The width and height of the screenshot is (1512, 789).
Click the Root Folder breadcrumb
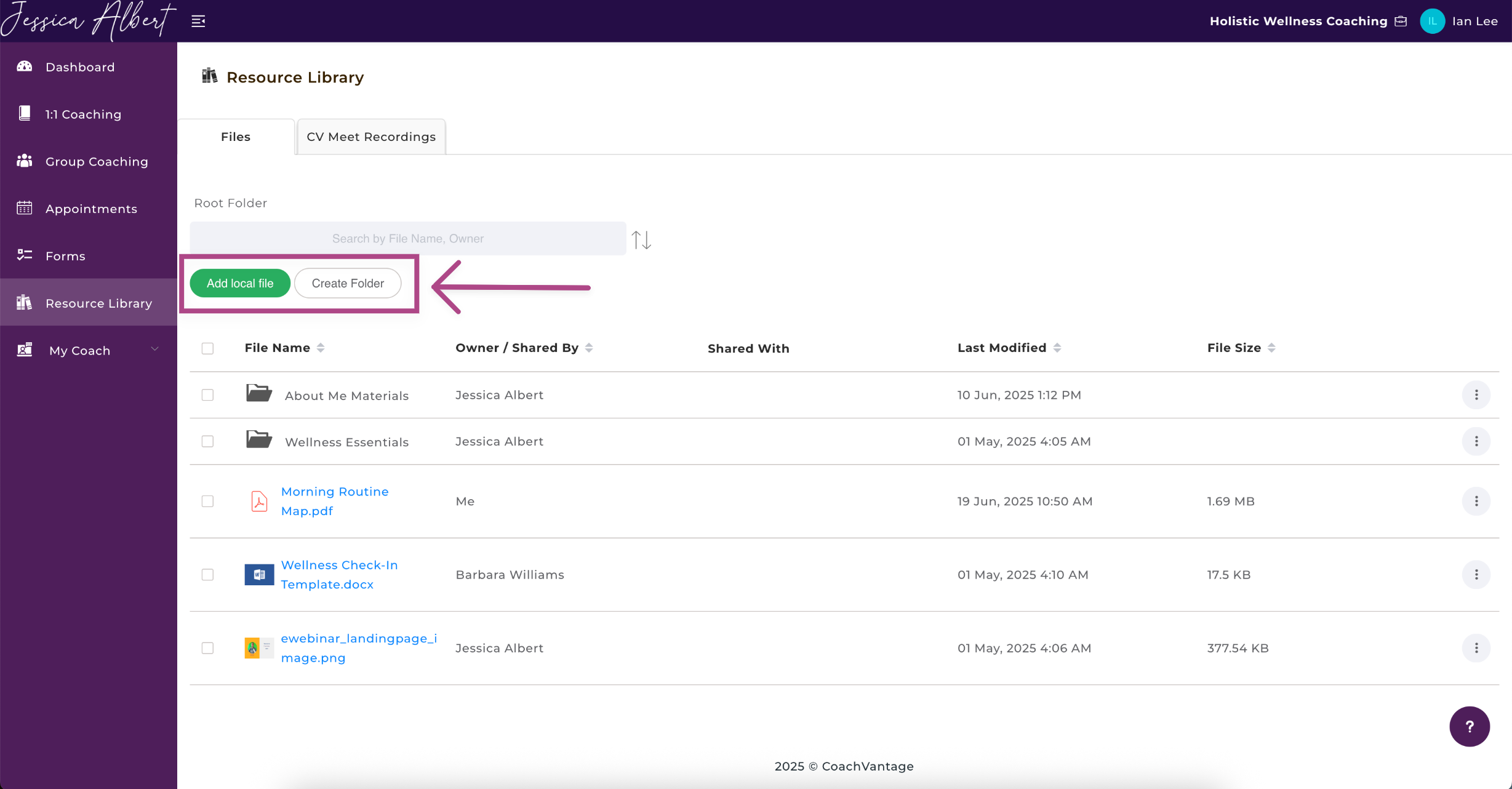[x=231, y=202]
